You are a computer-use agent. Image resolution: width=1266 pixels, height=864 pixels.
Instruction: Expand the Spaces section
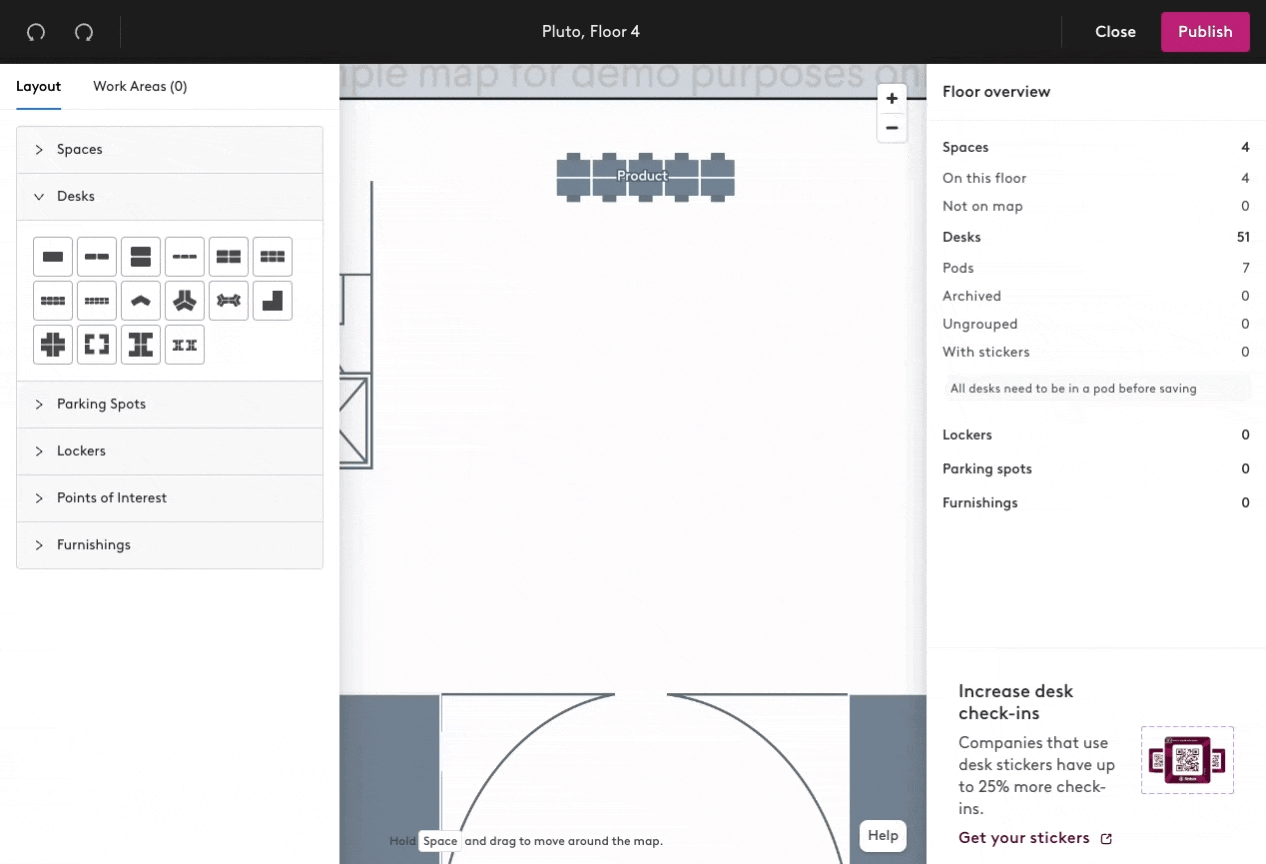(x=170, y=150)
